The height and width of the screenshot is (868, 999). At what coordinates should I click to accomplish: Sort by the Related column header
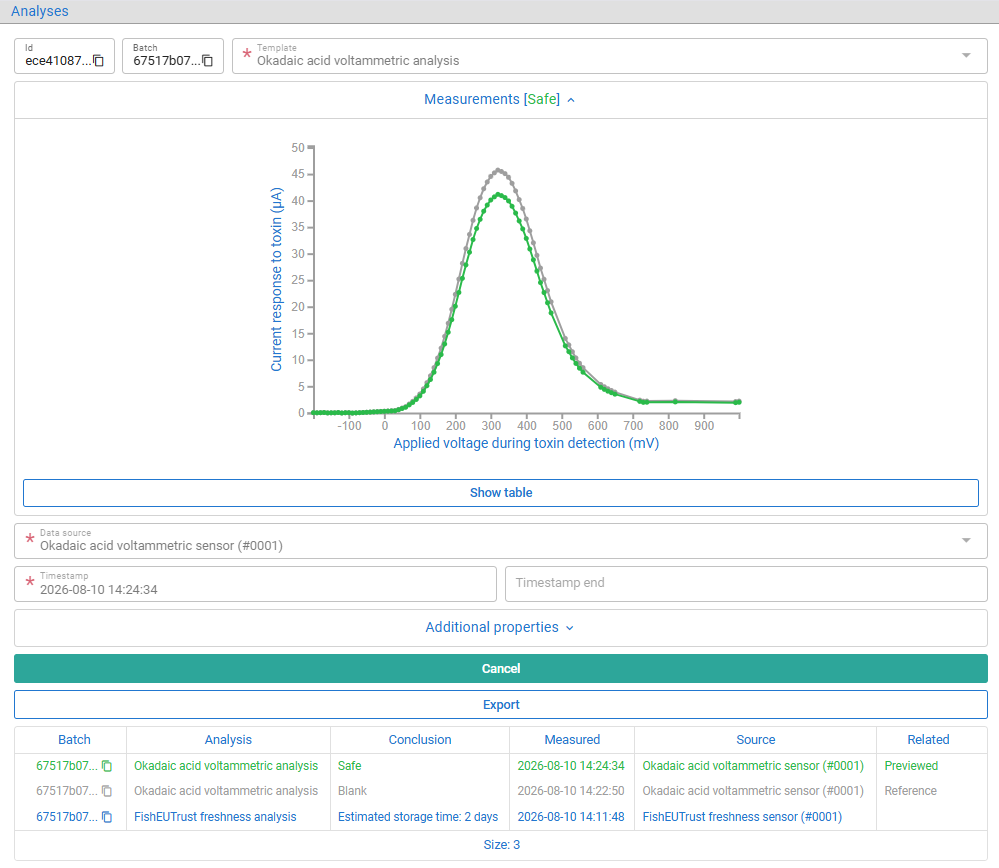tap(928, 740)
